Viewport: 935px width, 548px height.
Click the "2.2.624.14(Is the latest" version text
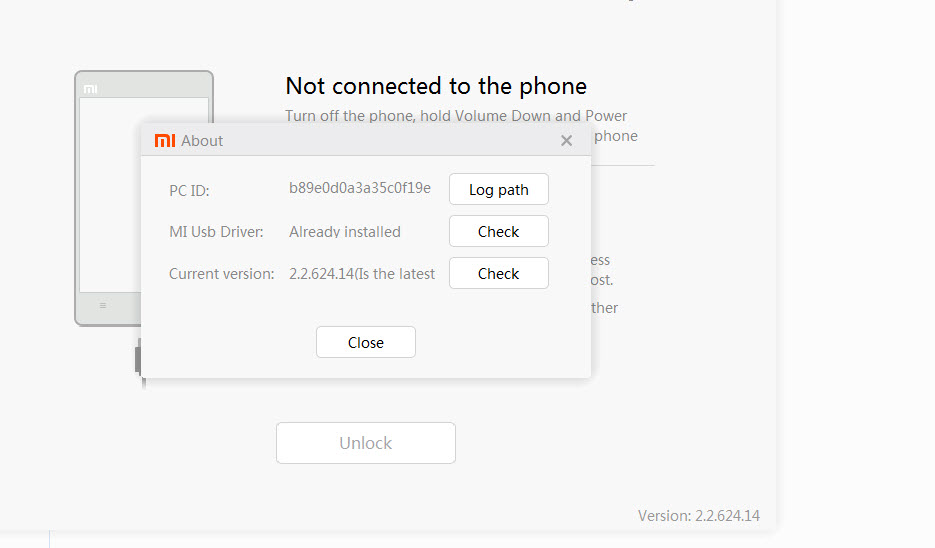(361, 274)
